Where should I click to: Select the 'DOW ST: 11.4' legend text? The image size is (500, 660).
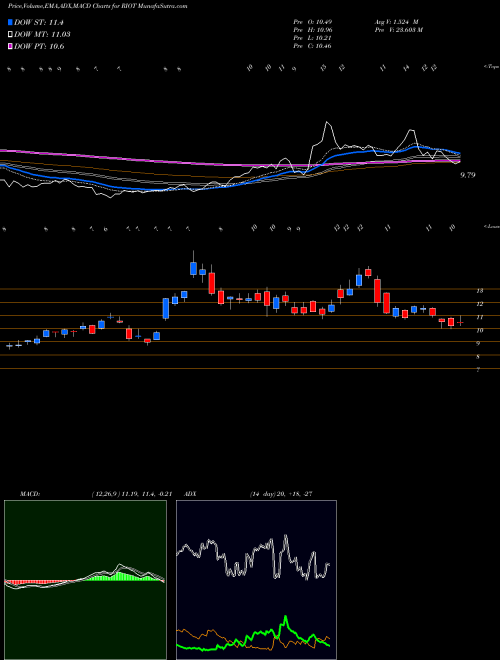(39, 22)
